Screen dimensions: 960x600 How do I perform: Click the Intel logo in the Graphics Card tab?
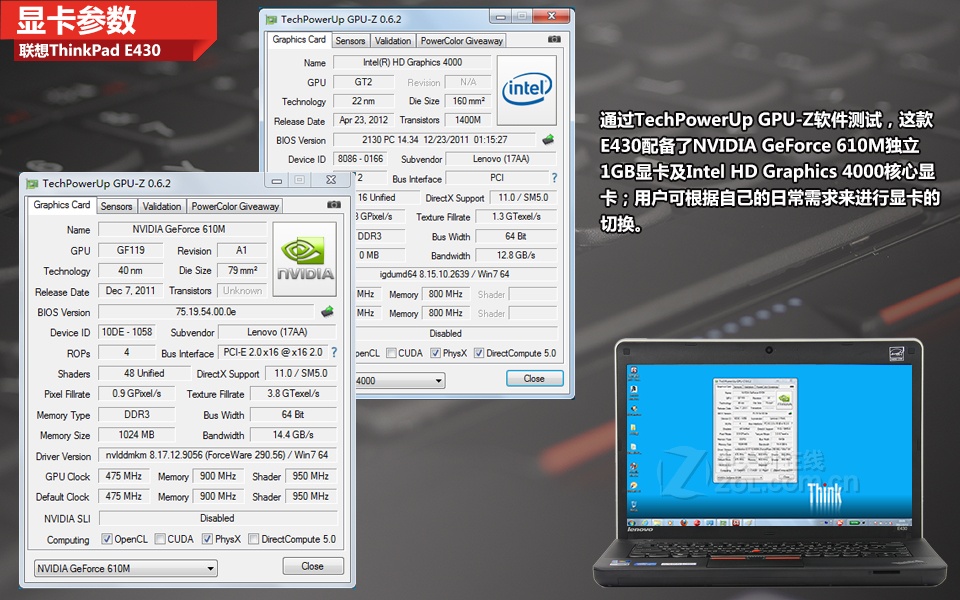[527, 88]
